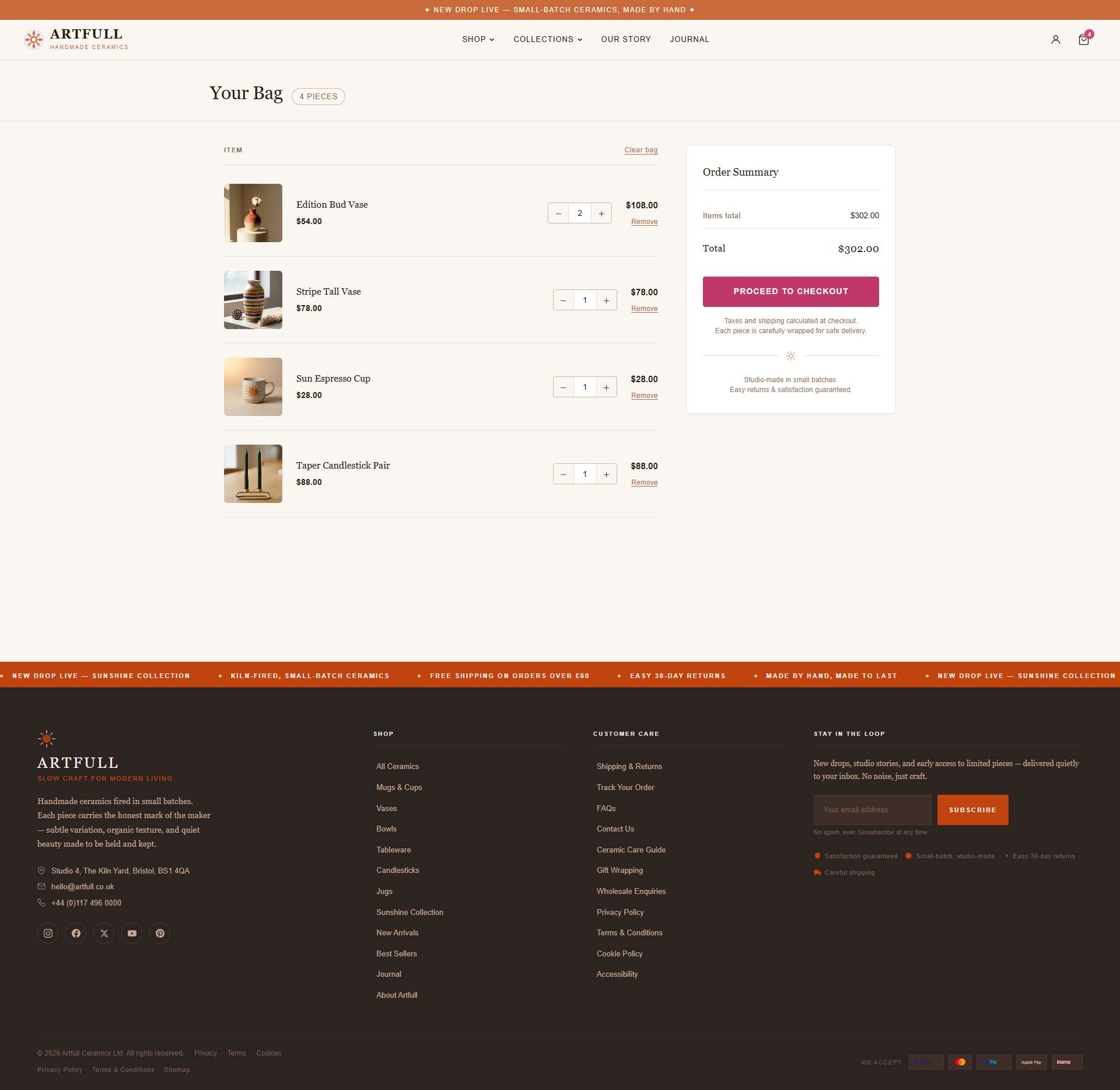Open Gift Wrapping link
1120x1090 pixels.
tap(619, 871)
